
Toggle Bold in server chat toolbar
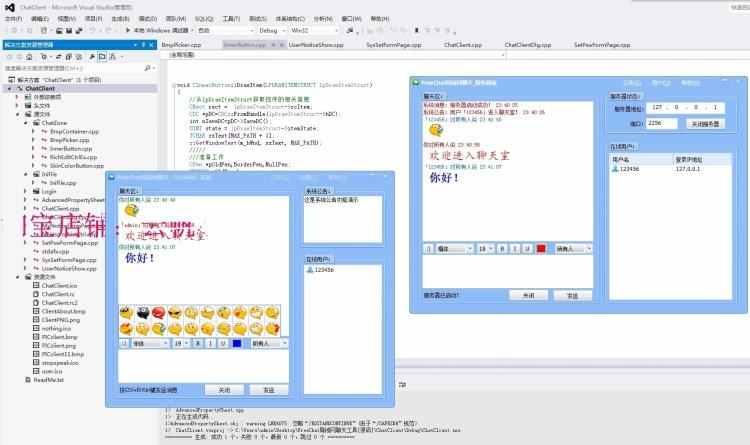(502, 249)
